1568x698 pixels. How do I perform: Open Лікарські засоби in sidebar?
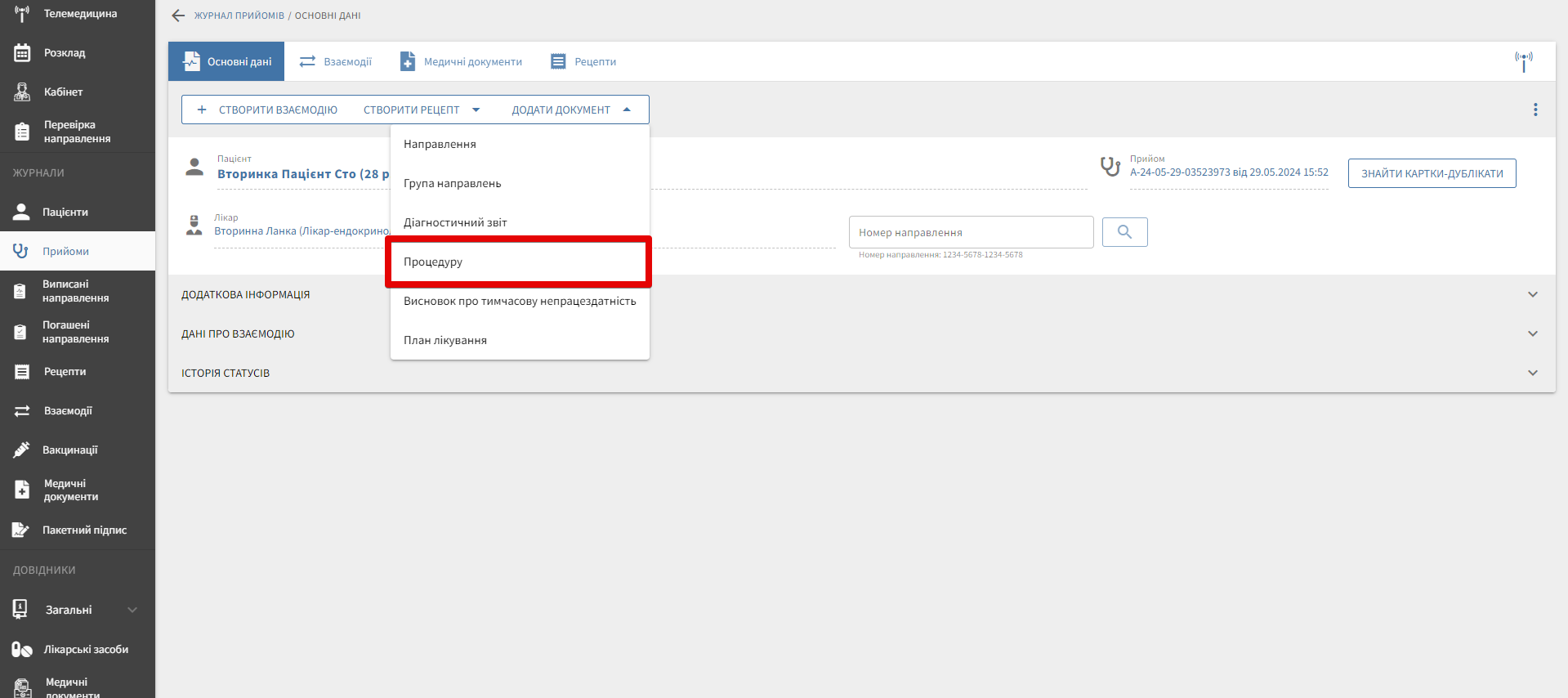point(85,650)
